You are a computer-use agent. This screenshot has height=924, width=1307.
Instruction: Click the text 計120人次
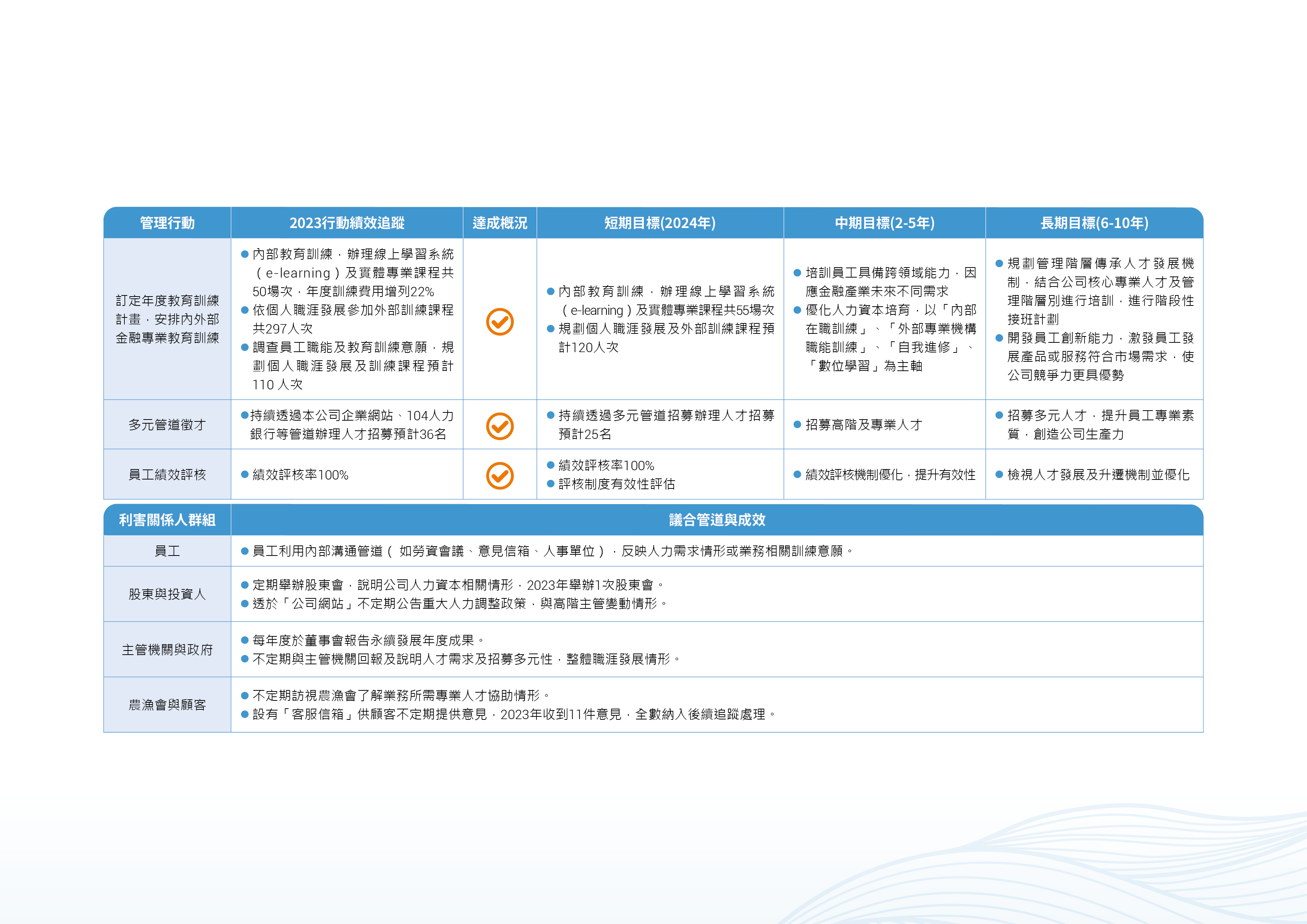click(588, 347)
